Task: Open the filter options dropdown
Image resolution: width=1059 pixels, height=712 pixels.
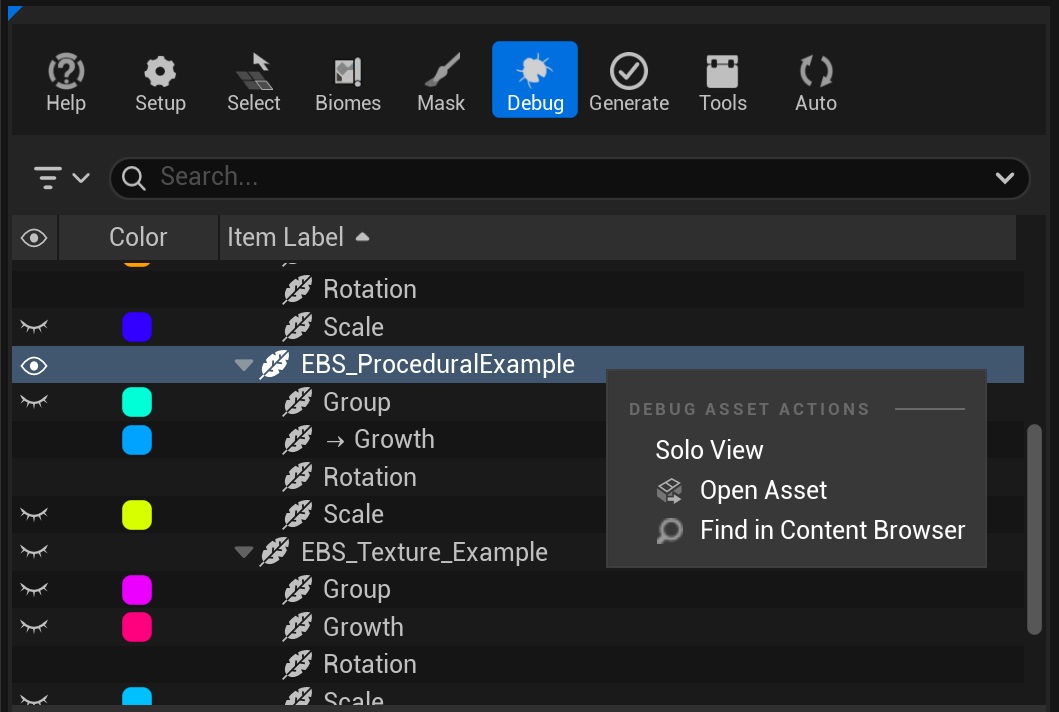Action: click(62, 178)
